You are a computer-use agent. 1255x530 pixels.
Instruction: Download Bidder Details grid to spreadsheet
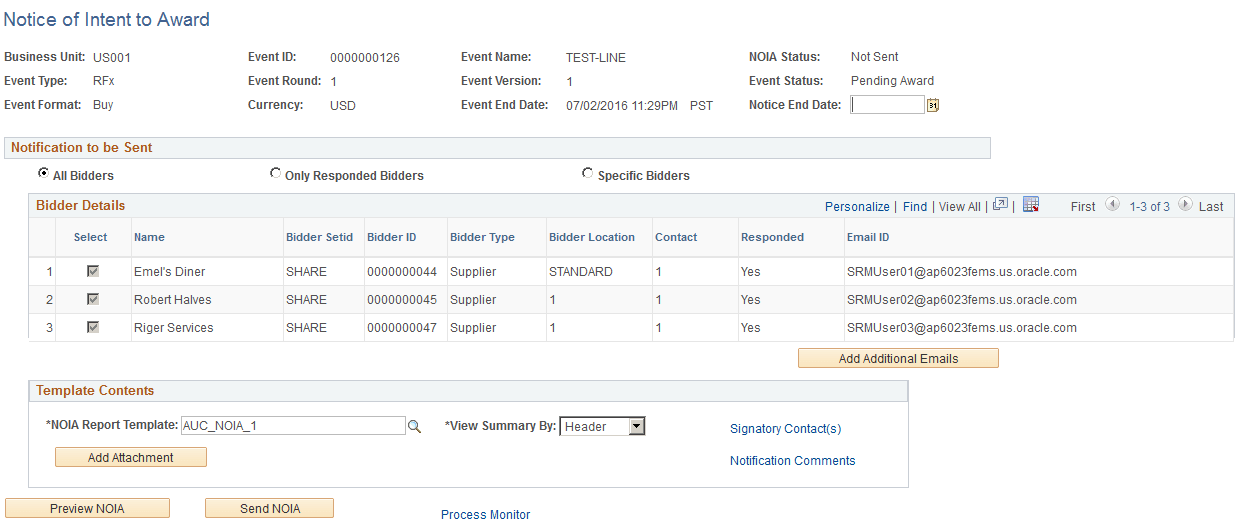click(1031, 205)
